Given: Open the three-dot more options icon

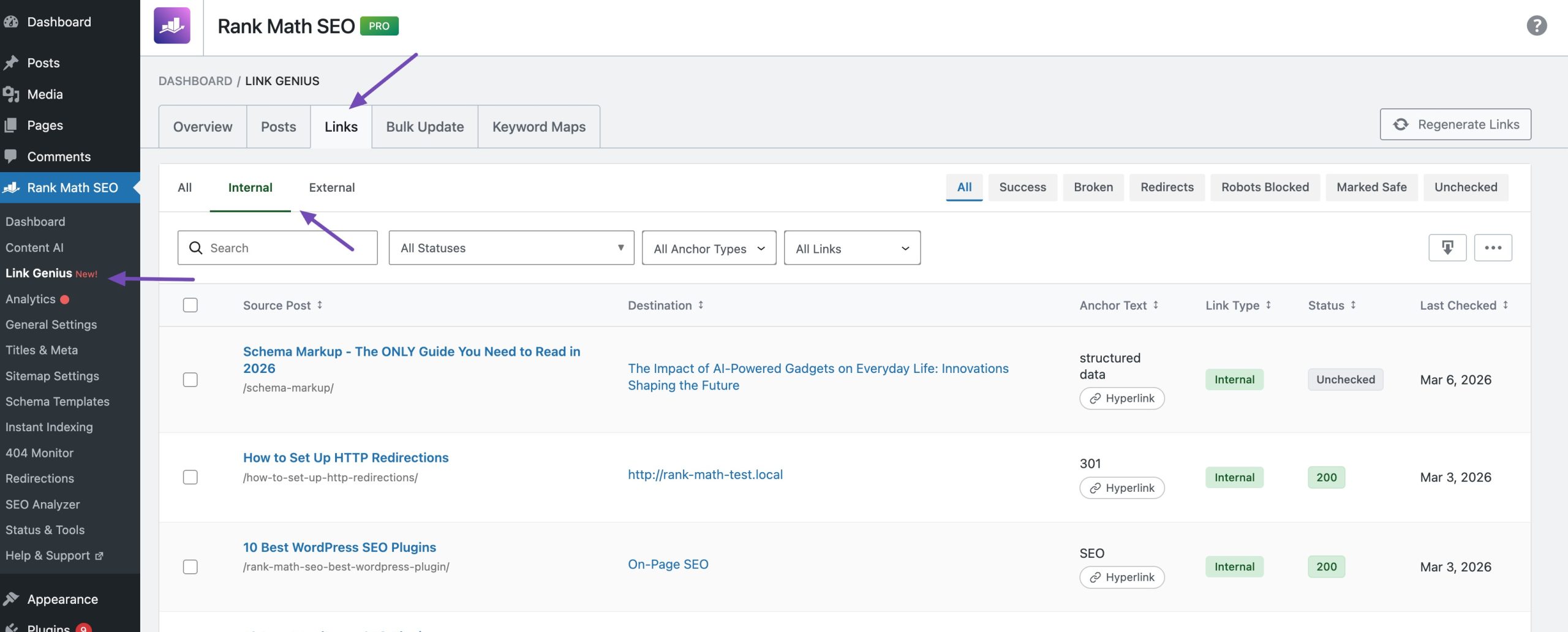Looking at the screenshot, I should point(1493,247).
